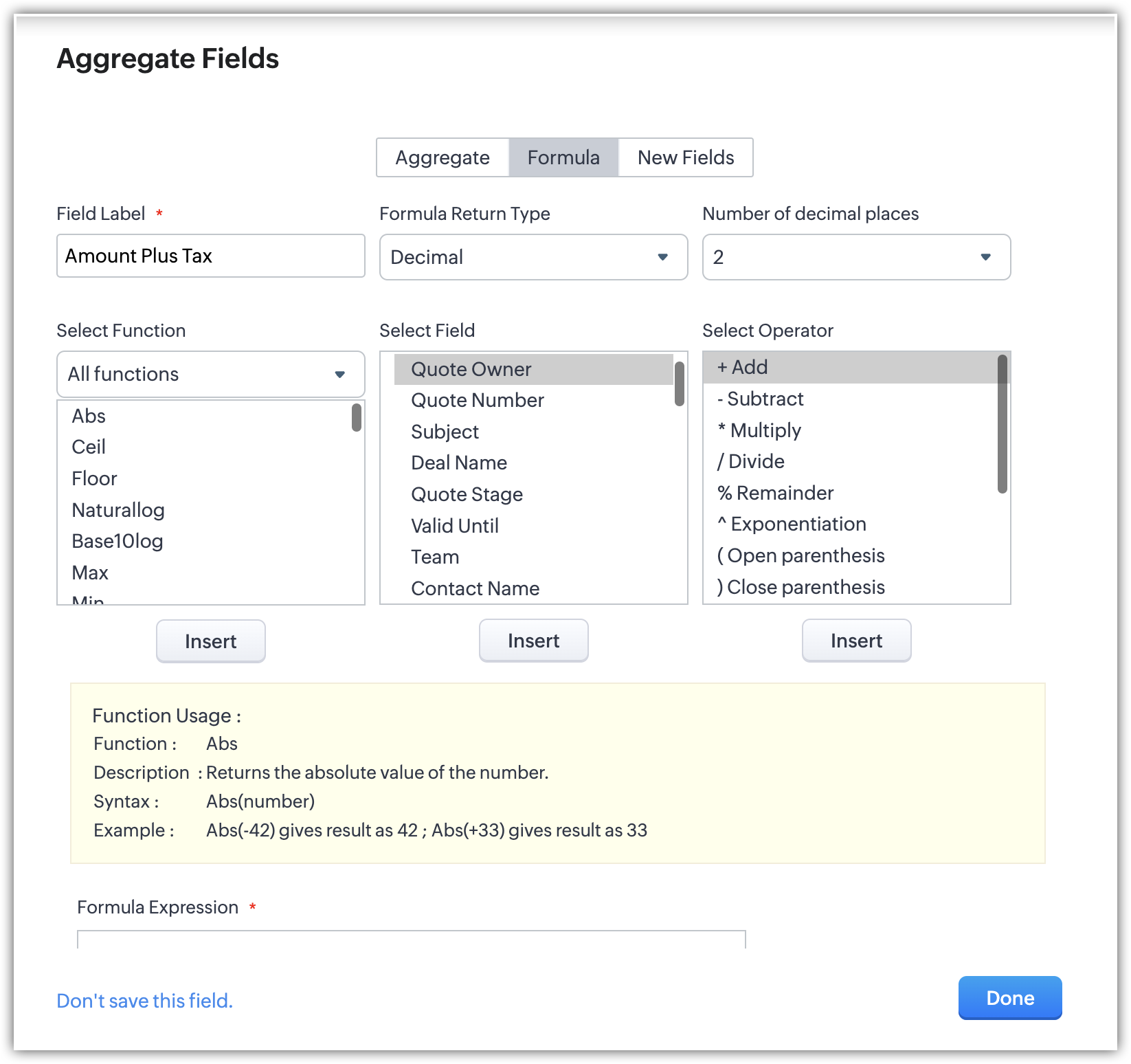Pick Valid Until from field list
The width and height of the screenshot is (1131, 1064).
454,526
